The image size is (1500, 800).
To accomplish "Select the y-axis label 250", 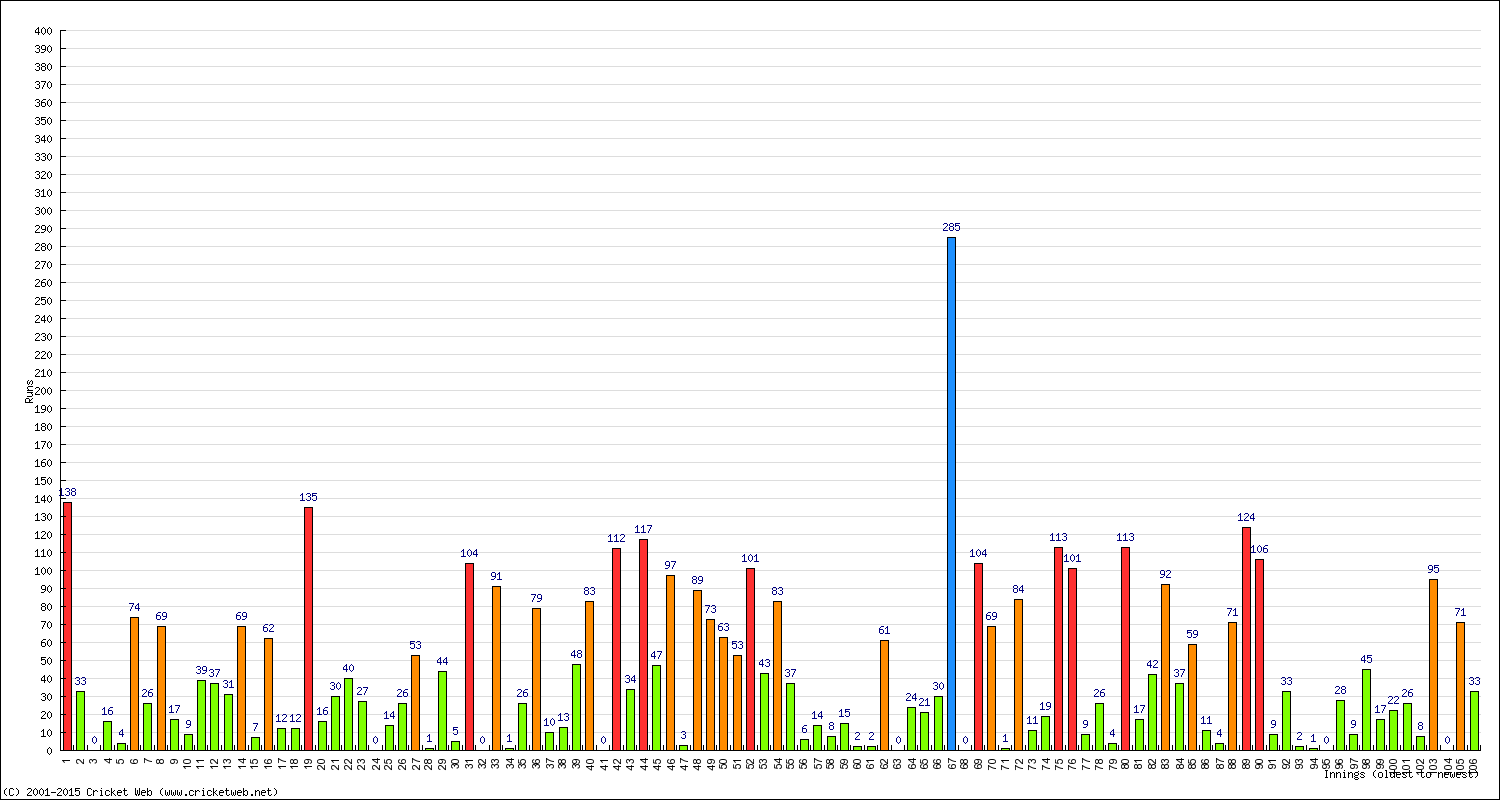I will [x=42, y=301].
